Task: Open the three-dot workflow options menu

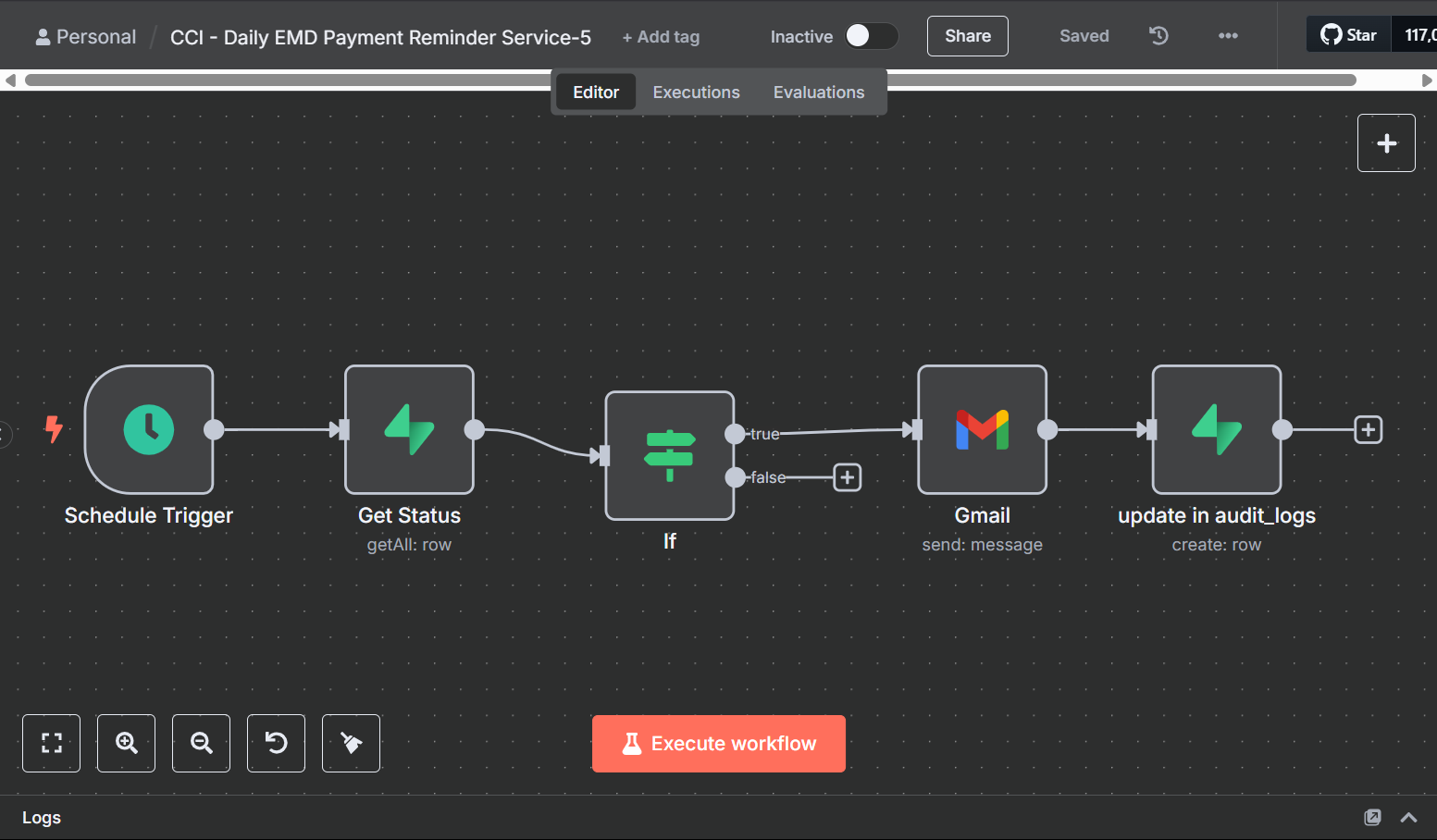Action: (x=1228, y=36)
